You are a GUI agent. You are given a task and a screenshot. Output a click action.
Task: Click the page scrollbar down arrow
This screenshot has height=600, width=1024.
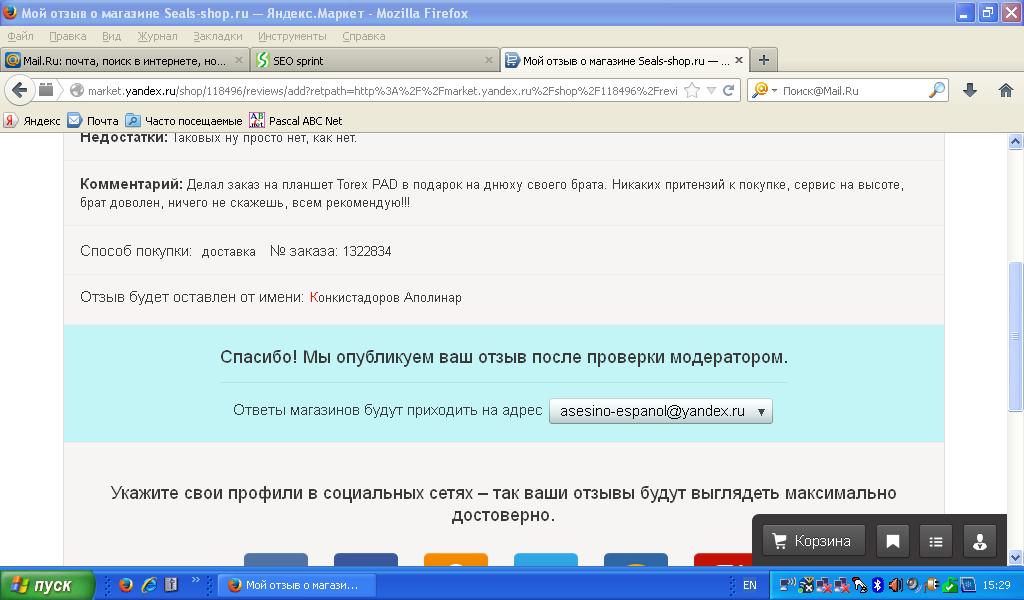tap(1016, 558)
